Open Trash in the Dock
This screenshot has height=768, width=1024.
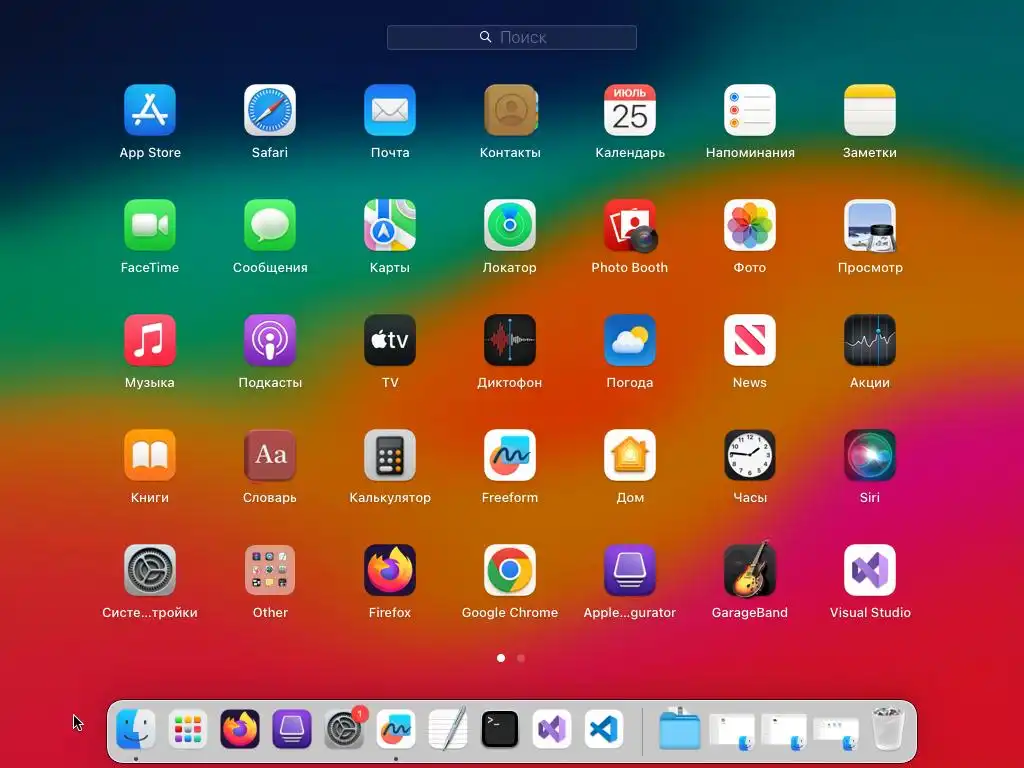tap(889, 729)
